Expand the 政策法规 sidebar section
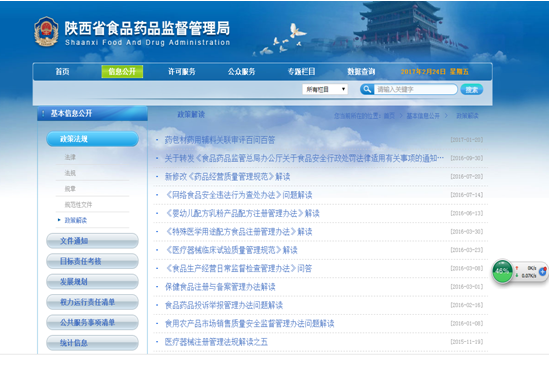 pos(92,139)
